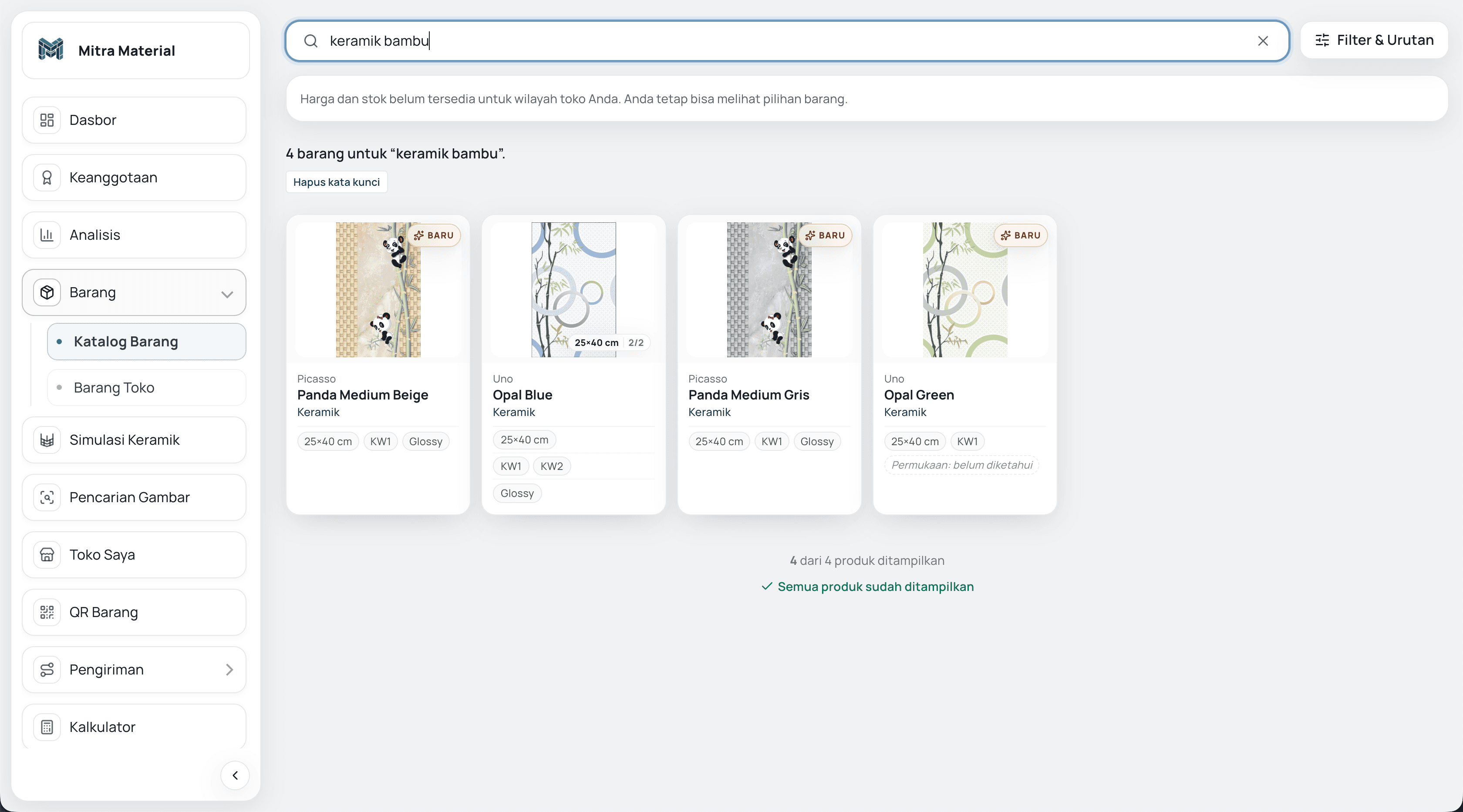1463x812 pixels.
Task: Click Panda Medium Beige product title
Action: (362, 395)
